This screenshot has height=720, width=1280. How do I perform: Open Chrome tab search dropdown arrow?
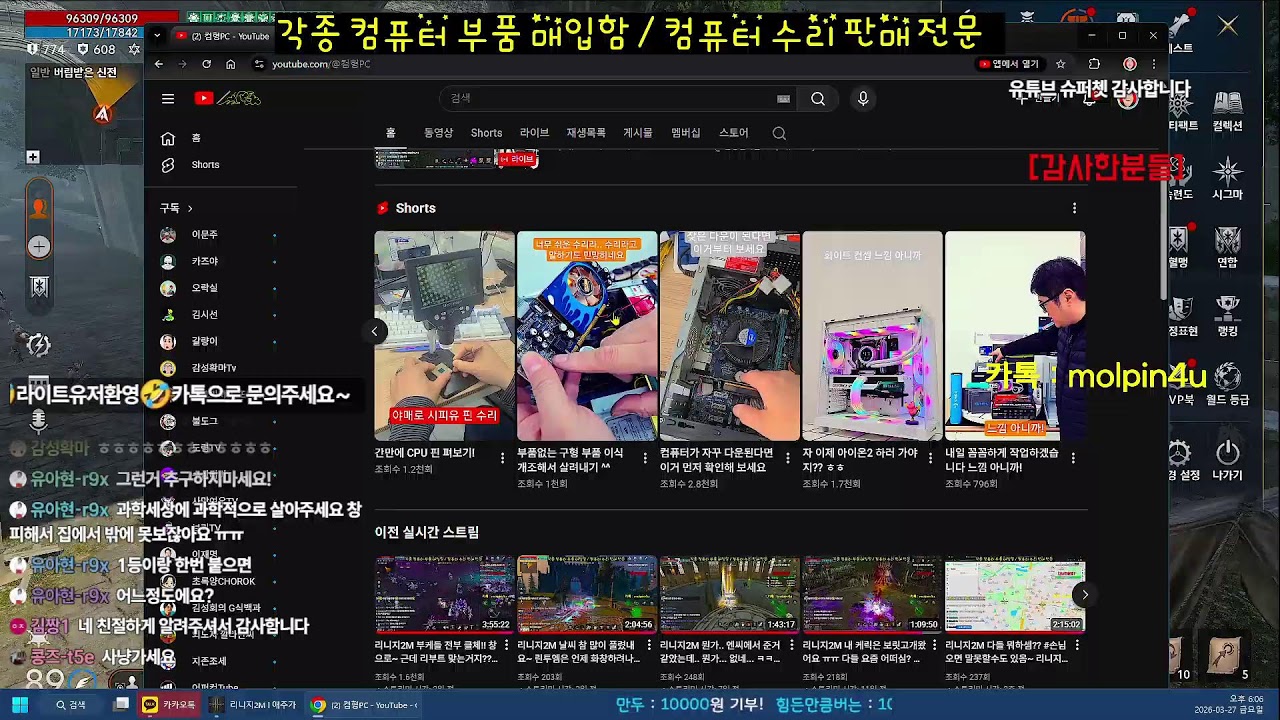[x=157, y=35]
